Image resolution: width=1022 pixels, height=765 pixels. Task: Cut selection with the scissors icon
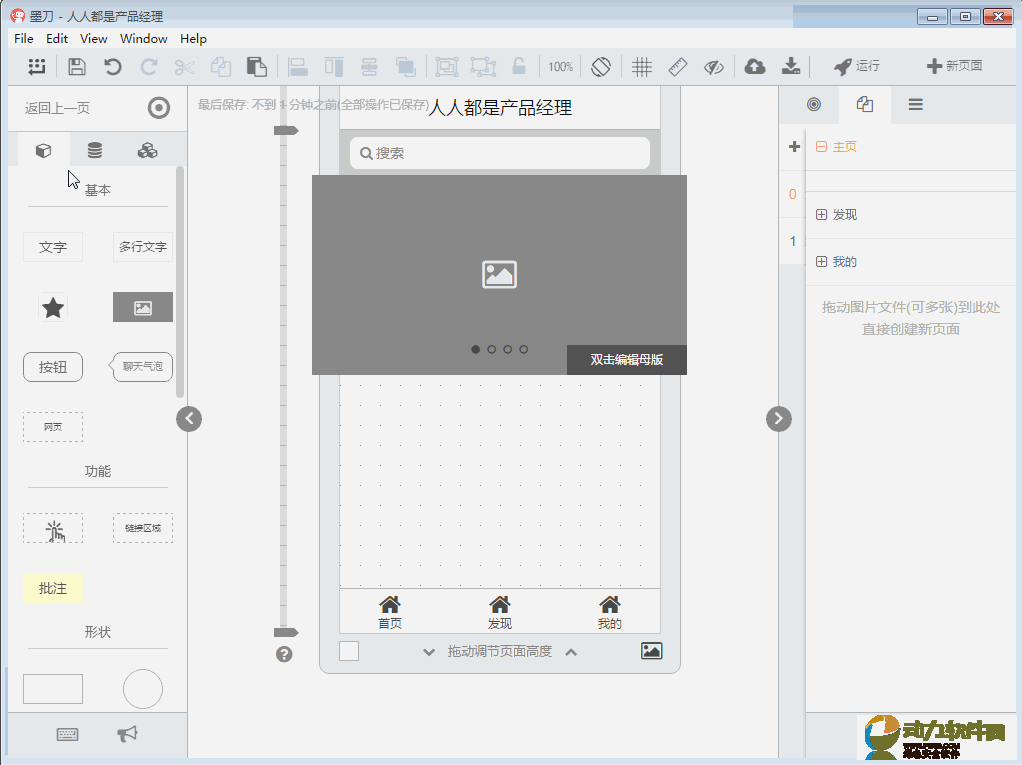[184, 66]
